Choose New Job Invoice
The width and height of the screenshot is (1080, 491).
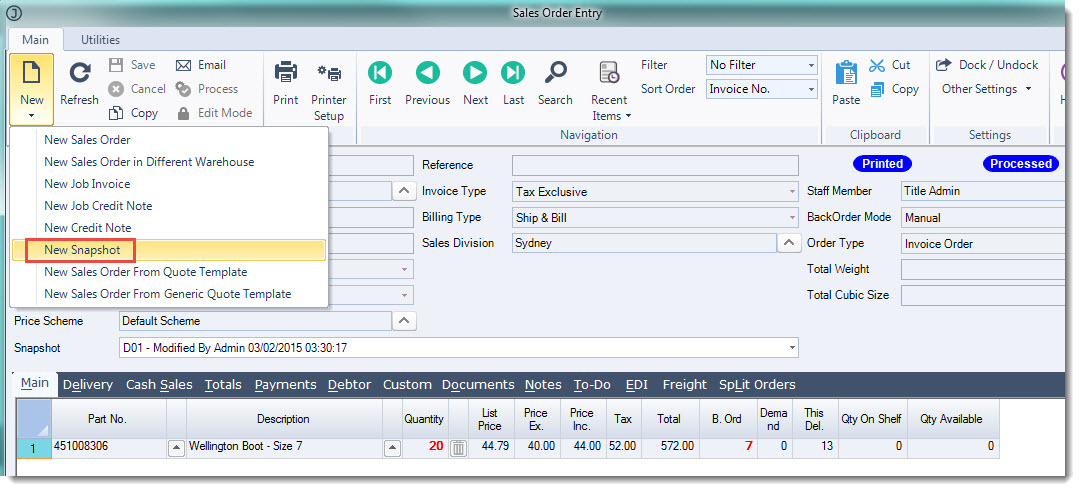[87, 184]
